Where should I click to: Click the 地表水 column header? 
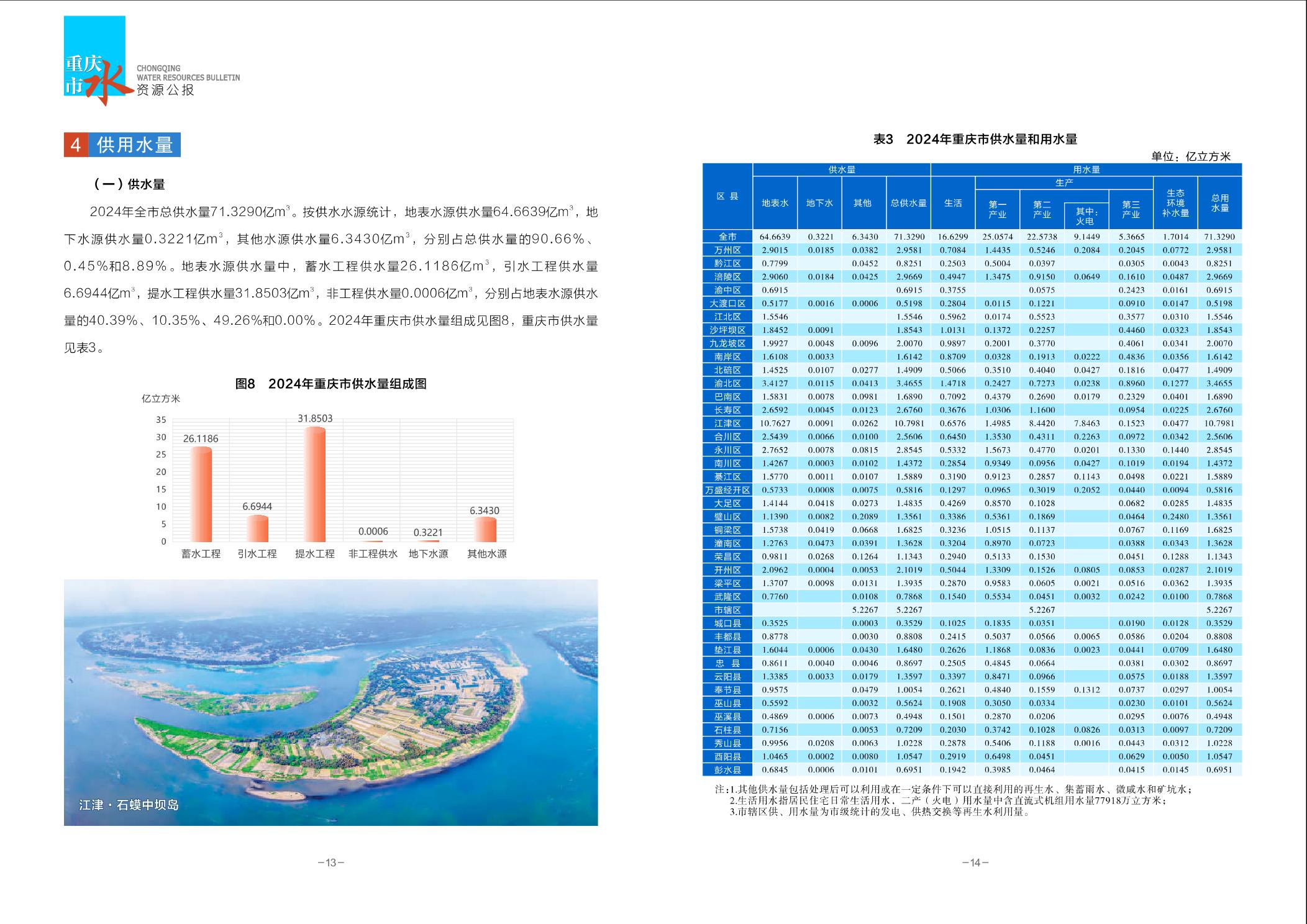(775, 203)
